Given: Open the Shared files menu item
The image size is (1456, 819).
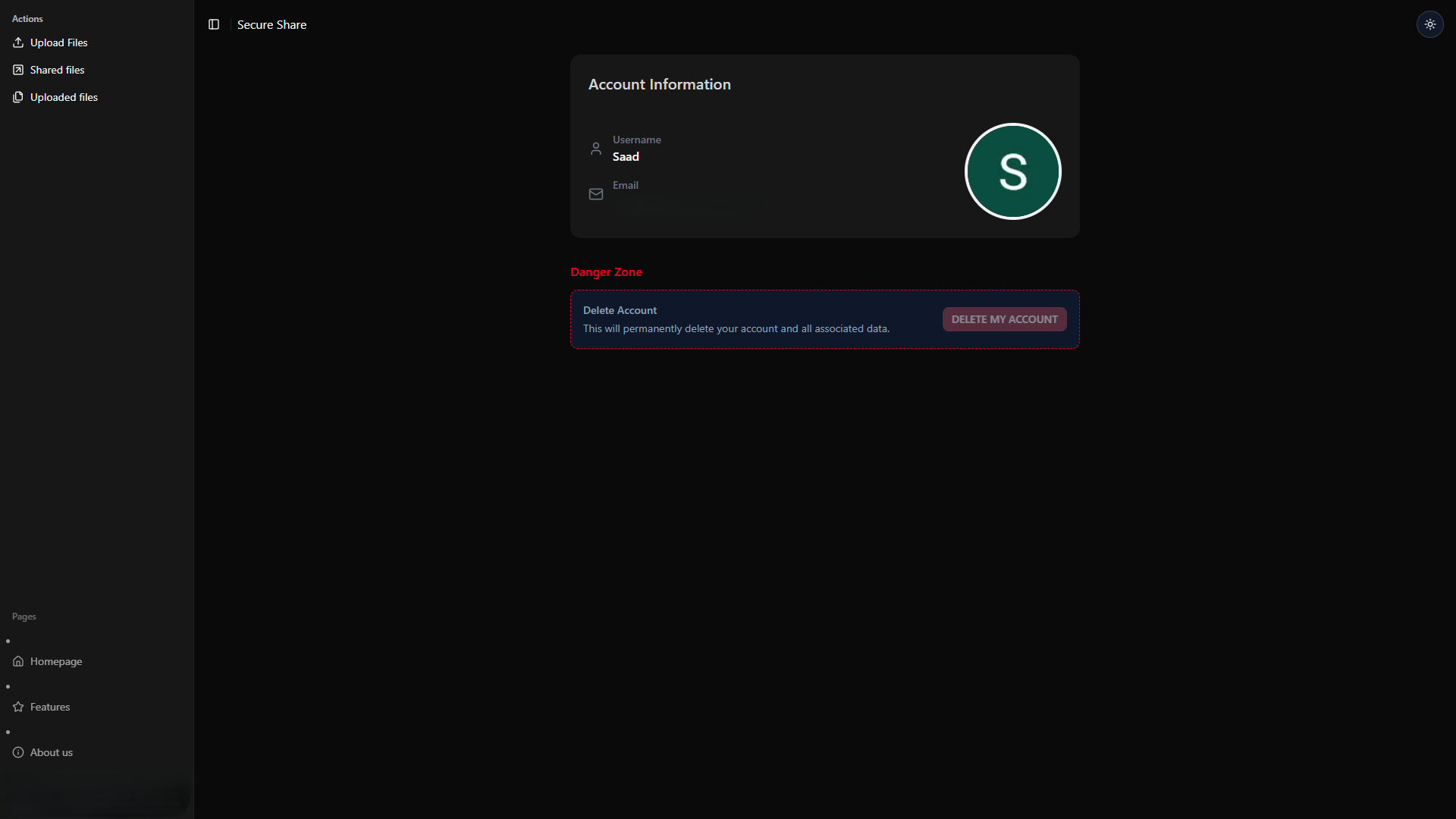Looking at the screenshot, I should [58, 70].
